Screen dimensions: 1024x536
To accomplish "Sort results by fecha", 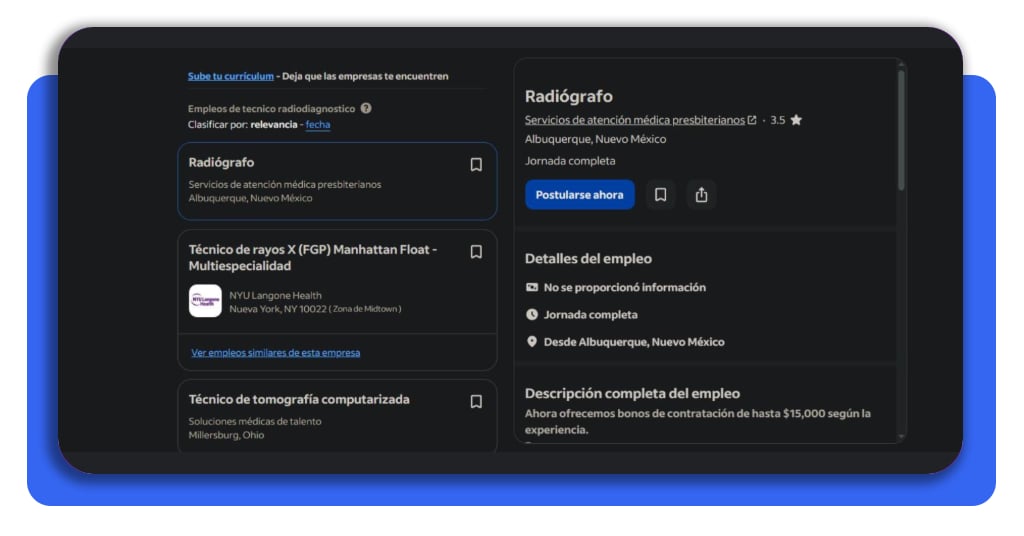I will point(318,124).
